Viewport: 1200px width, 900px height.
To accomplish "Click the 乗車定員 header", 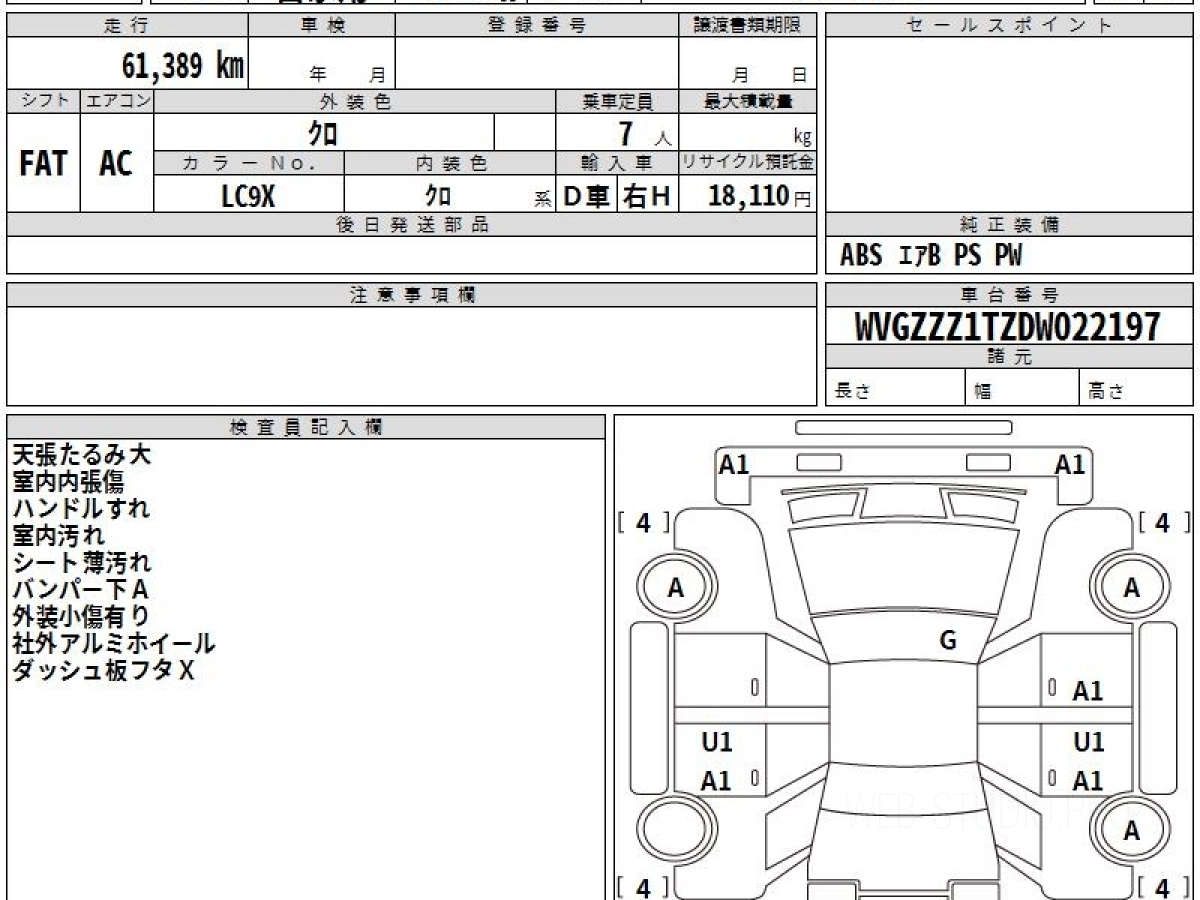I will [x=617, y=101].
